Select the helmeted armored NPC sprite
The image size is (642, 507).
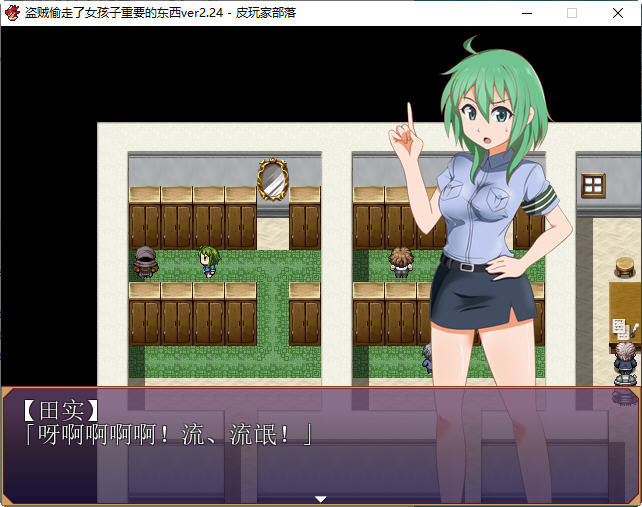point(146,263)
